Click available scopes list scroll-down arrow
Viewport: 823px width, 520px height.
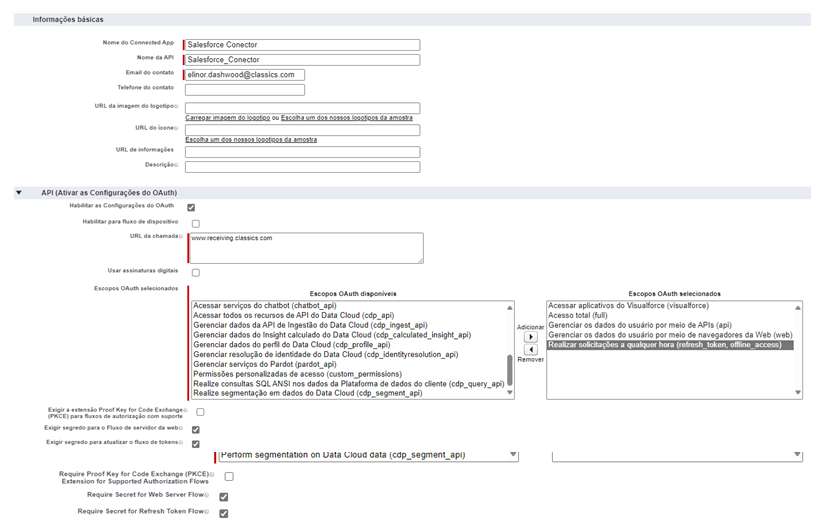(x=509, y=392)
